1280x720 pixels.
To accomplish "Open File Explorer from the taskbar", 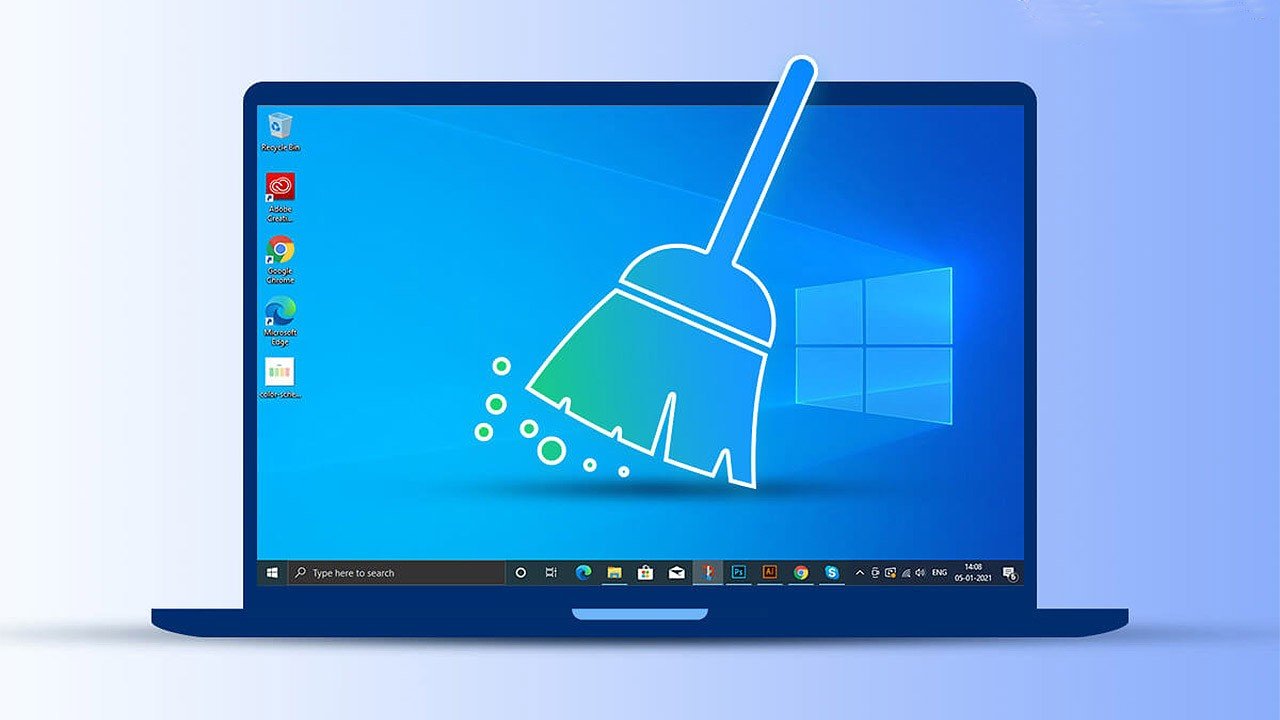I will (615, 573).
